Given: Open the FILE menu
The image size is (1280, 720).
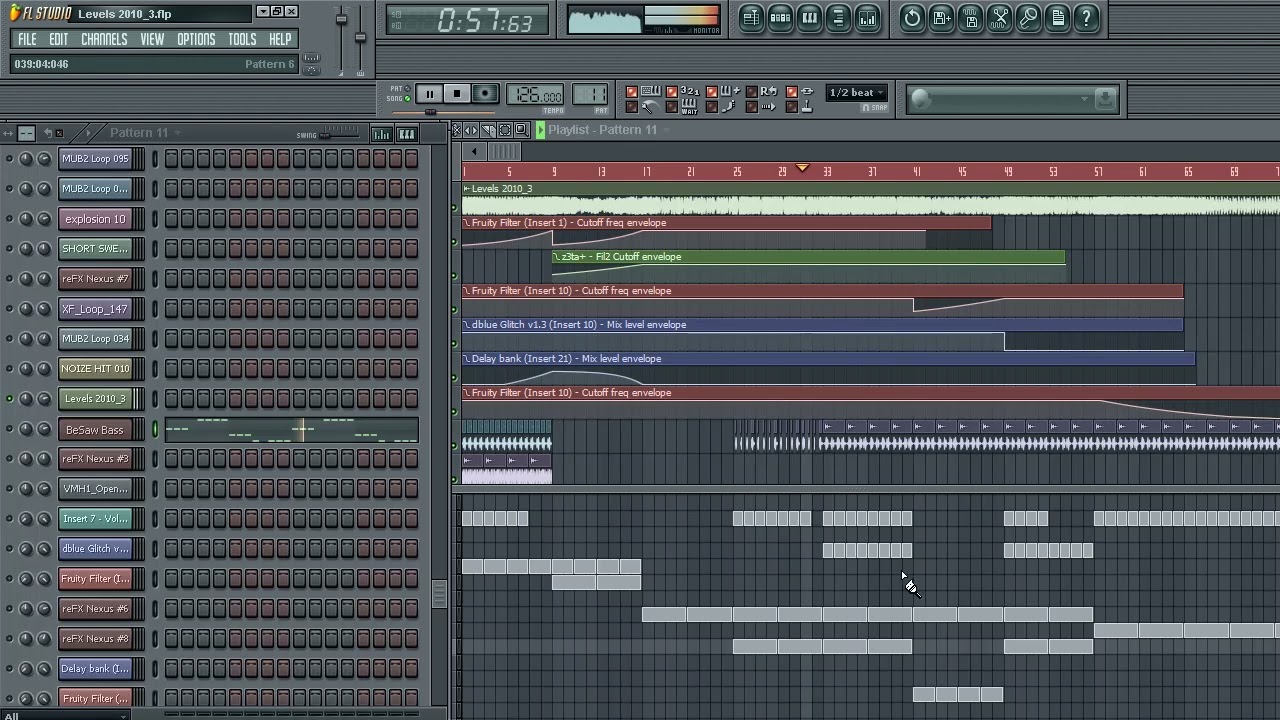Looking at the screenshot, I should pos(27,39).
